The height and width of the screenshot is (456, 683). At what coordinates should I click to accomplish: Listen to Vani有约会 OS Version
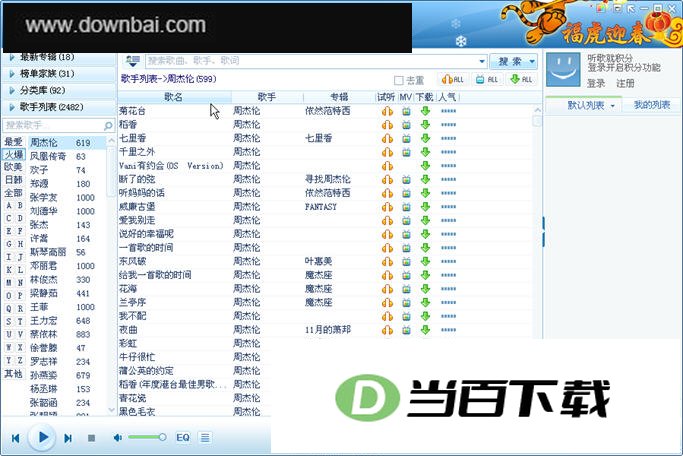click(387, 166)
